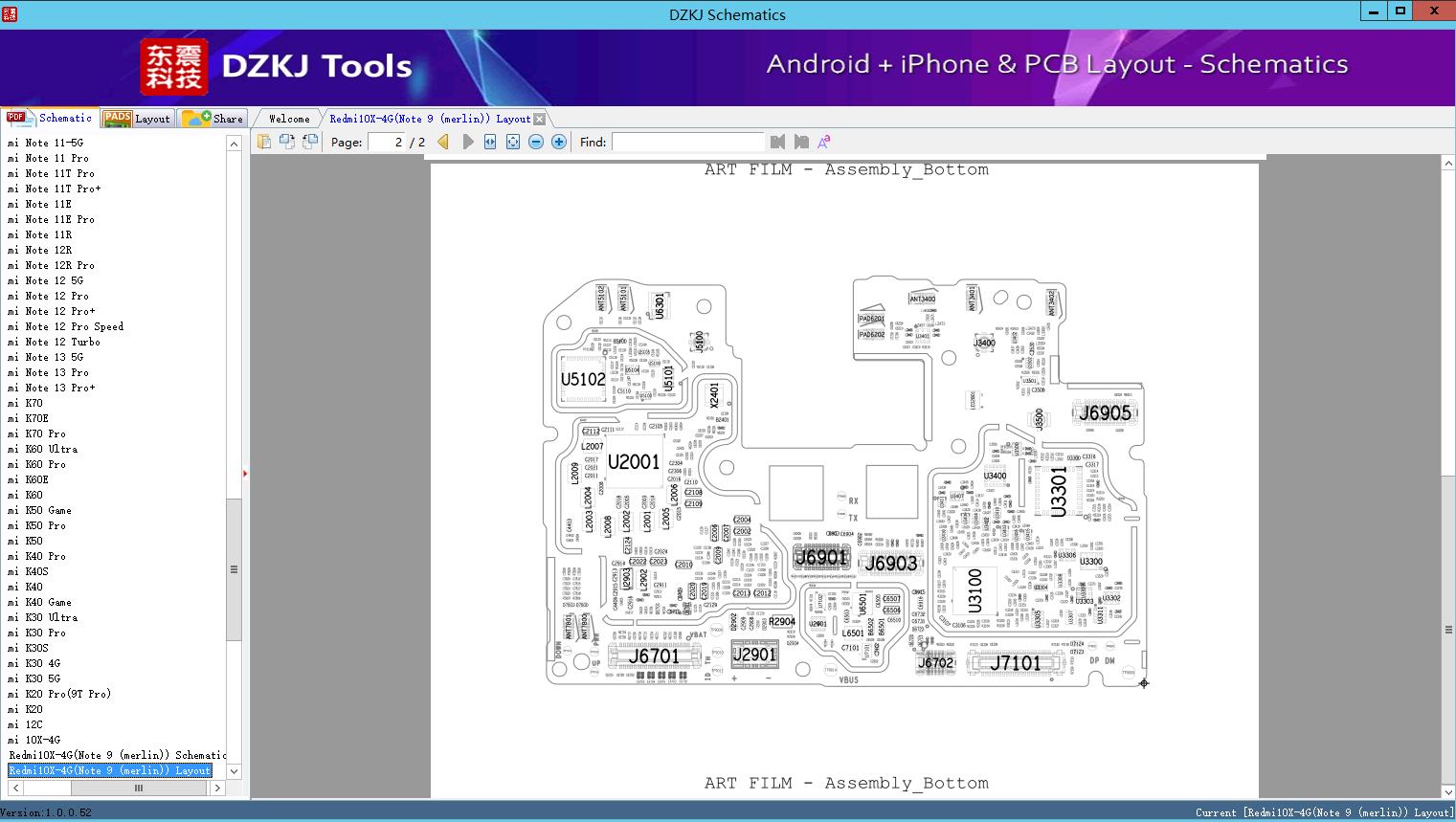
Task: Open the Welcome document tab
Action: (289, 119)
